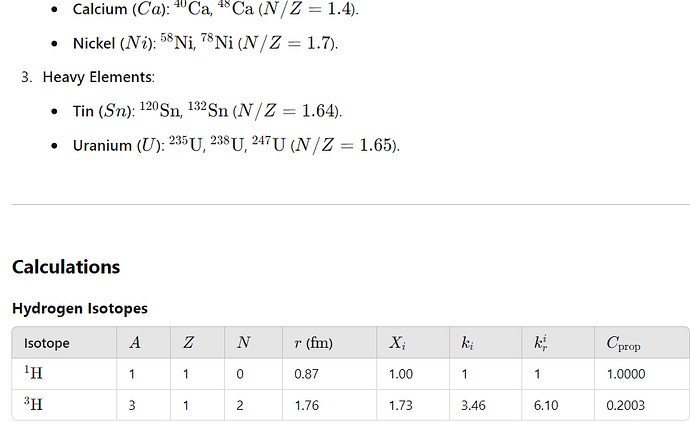Click the 3.46 value in the table
The height and width of the screenshot is (422, 690).
click(473, 405)
